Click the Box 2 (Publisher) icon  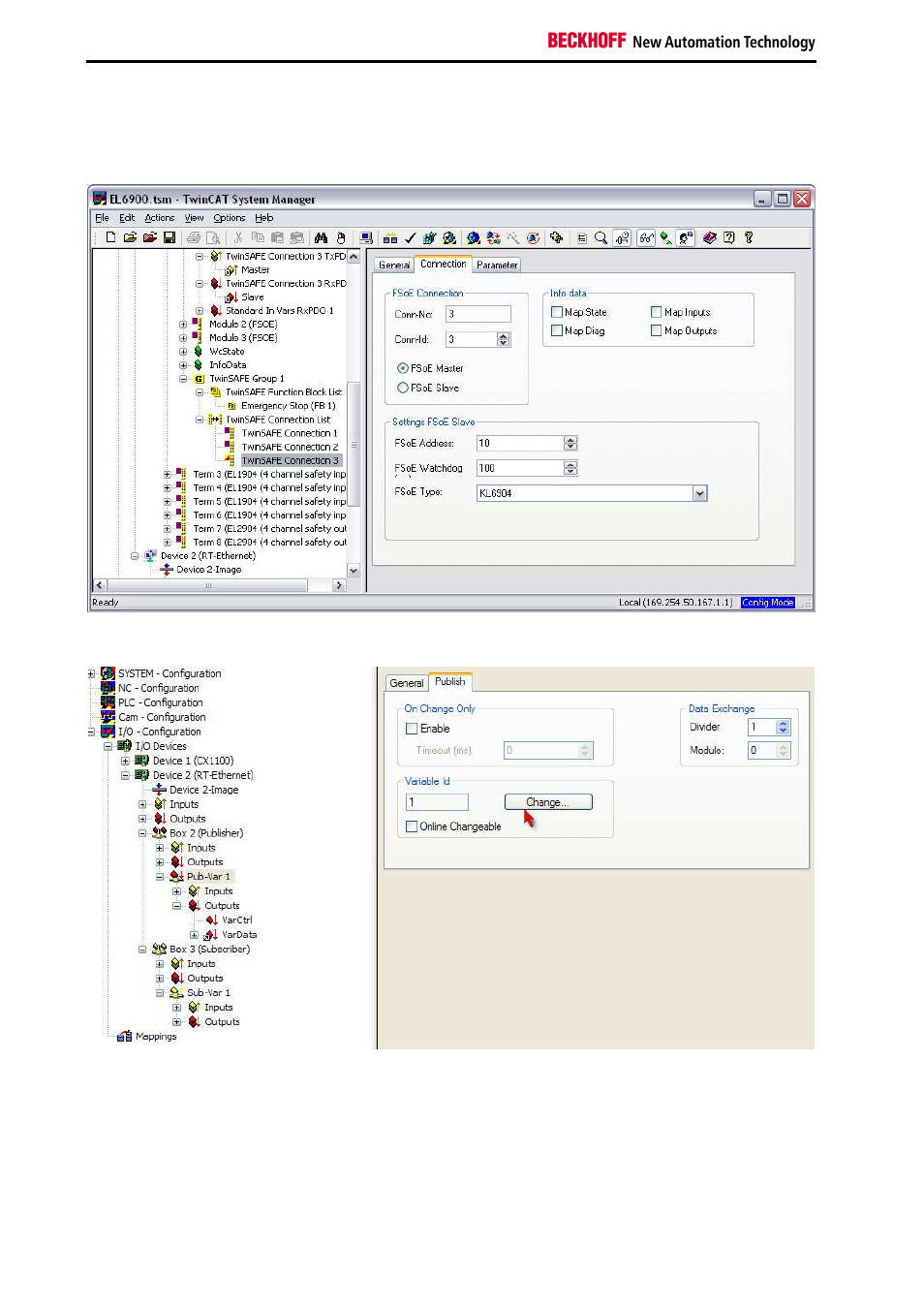pyautogui.click(x=159, y=833)
